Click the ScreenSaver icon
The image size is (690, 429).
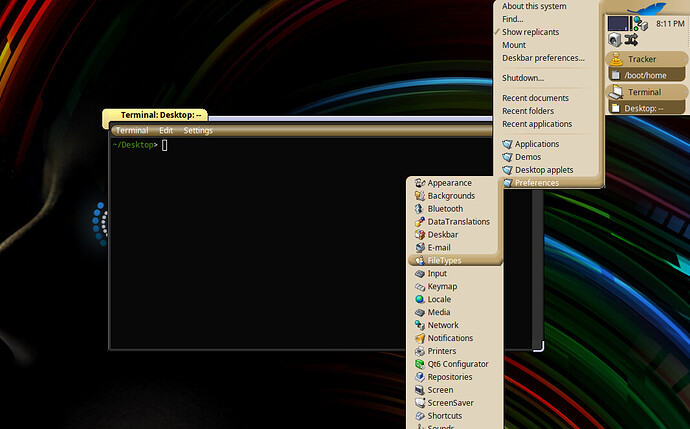click(x=420, y=403)
